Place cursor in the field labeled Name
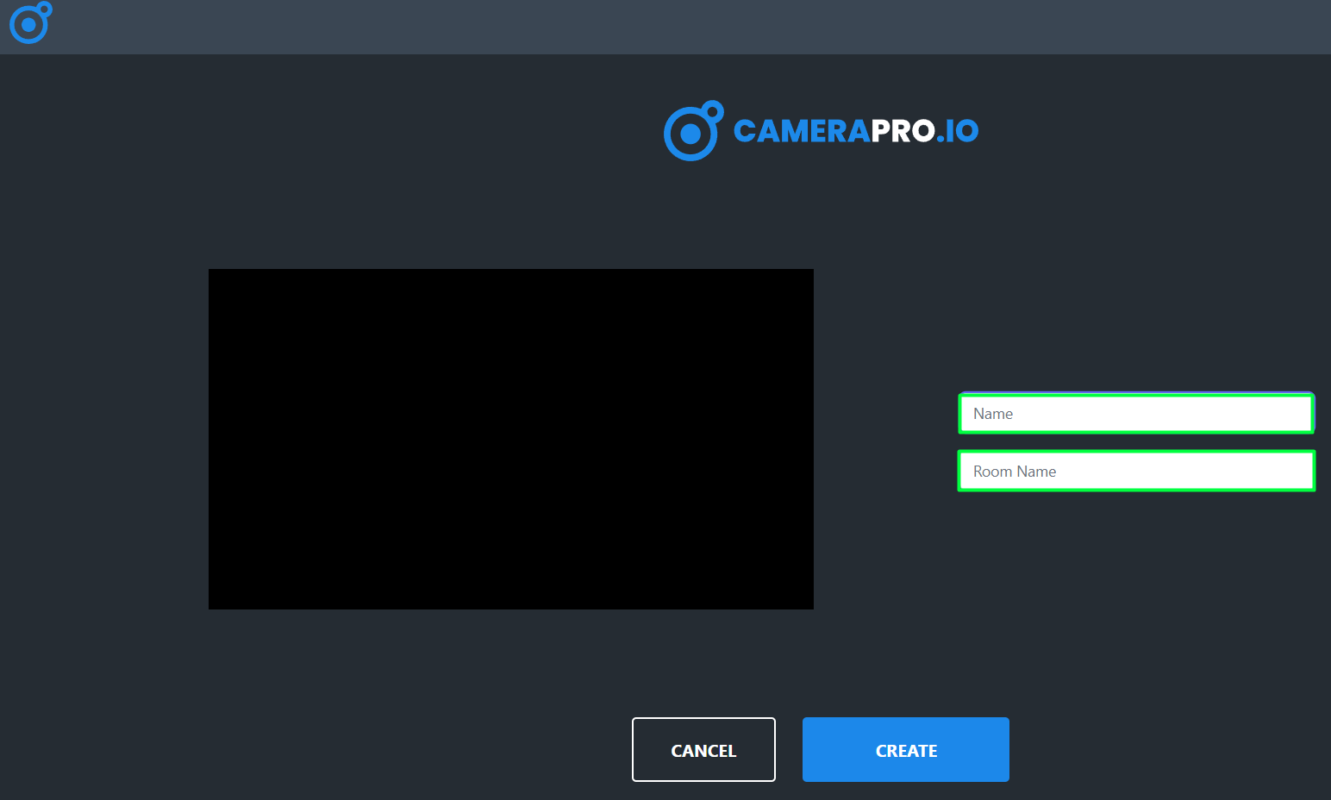This screenshot has height=800, width=1331. click(x=1136, y=413)
